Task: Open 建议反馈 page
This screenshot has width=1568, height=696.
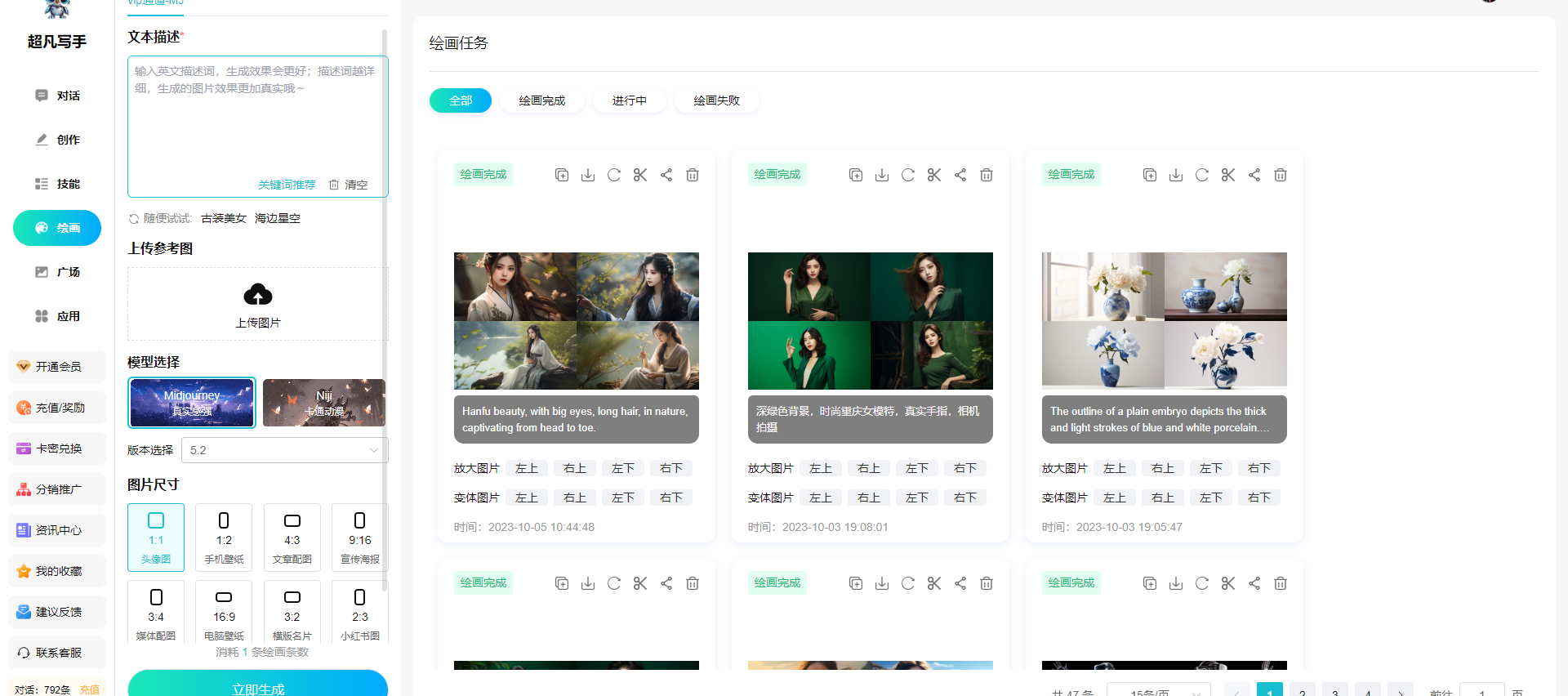Action: coord(57,612)
